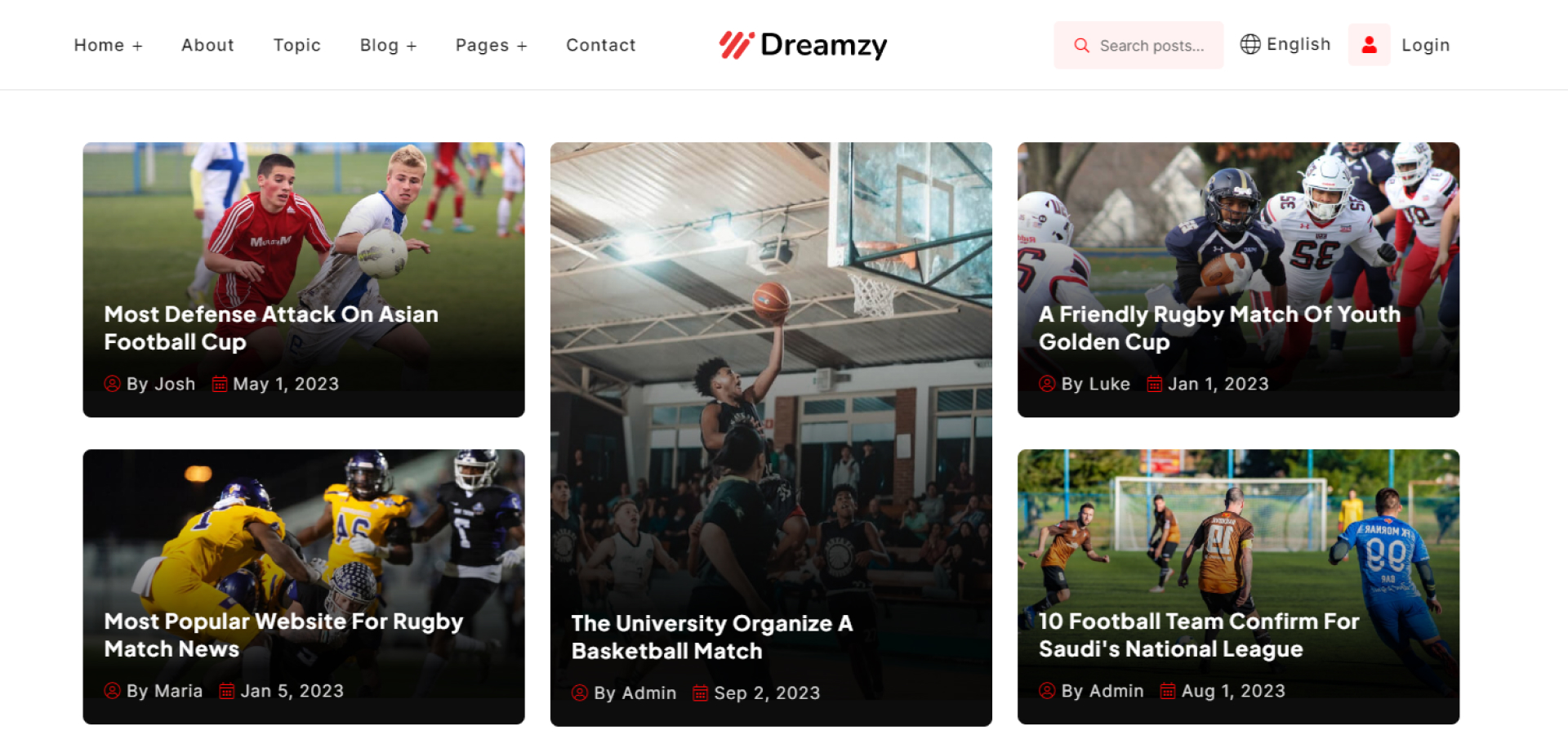Click calendar icon next to May 1, 2023
The width and height of the screenshot is (1568, 735).
219,384
